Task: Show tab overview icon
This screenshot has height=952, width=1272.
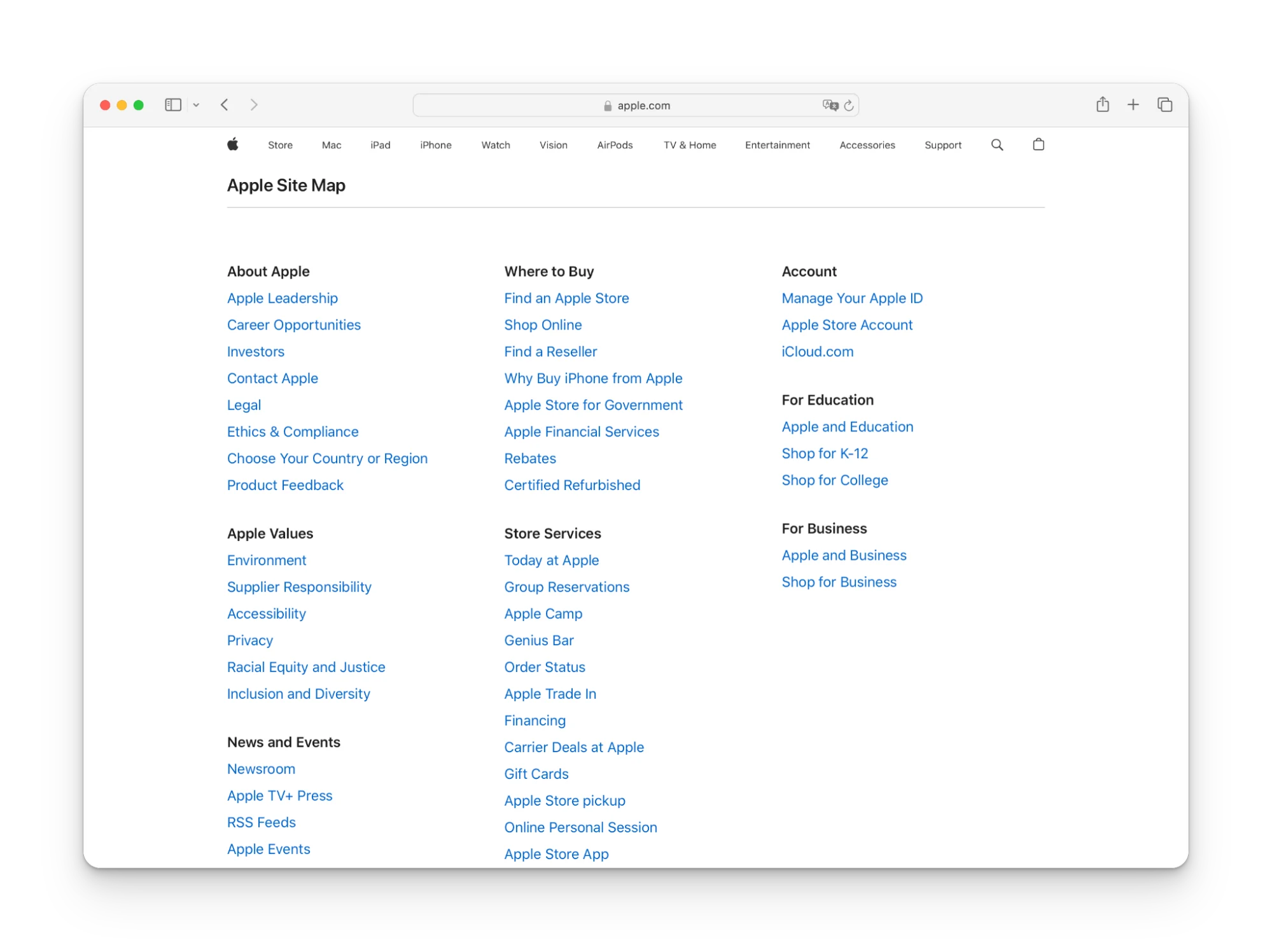Action: (1164, 105)
